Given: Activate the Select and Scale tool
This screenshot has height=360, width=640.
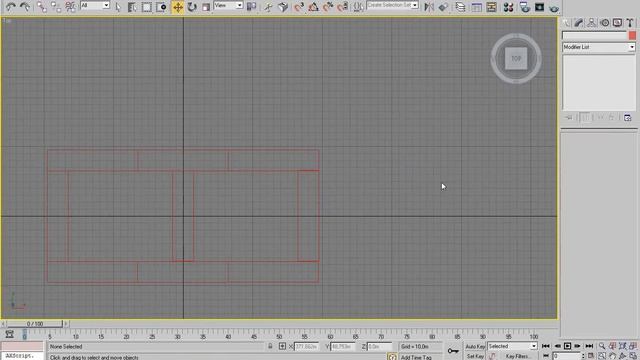Looking at the screenshot, I should (206, 7).
